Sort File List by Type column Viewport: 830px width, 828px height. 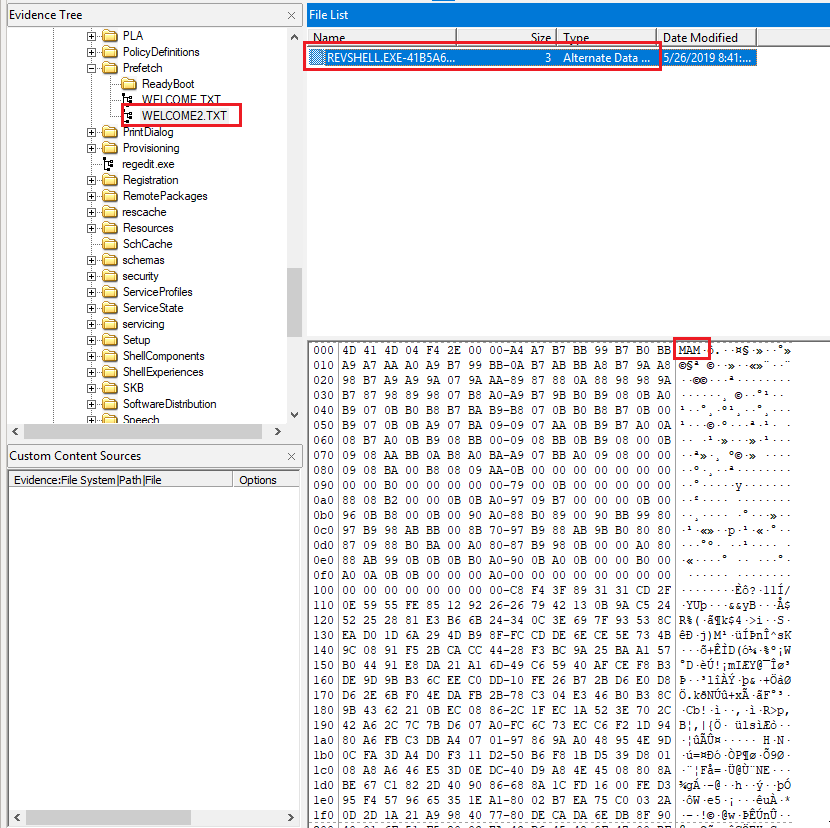click(x=606, y=37)
